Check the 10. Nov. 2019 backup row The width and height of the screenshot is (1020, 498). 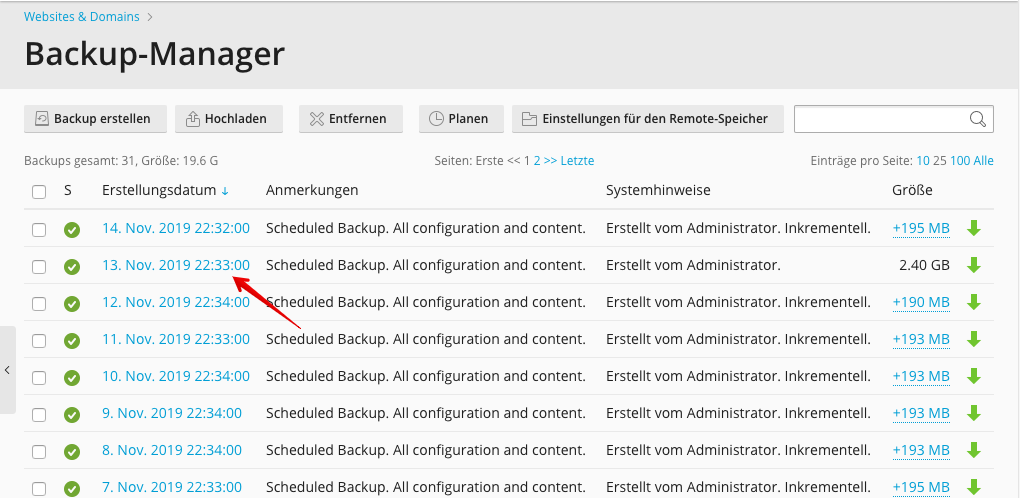click(x=39, y=378)
